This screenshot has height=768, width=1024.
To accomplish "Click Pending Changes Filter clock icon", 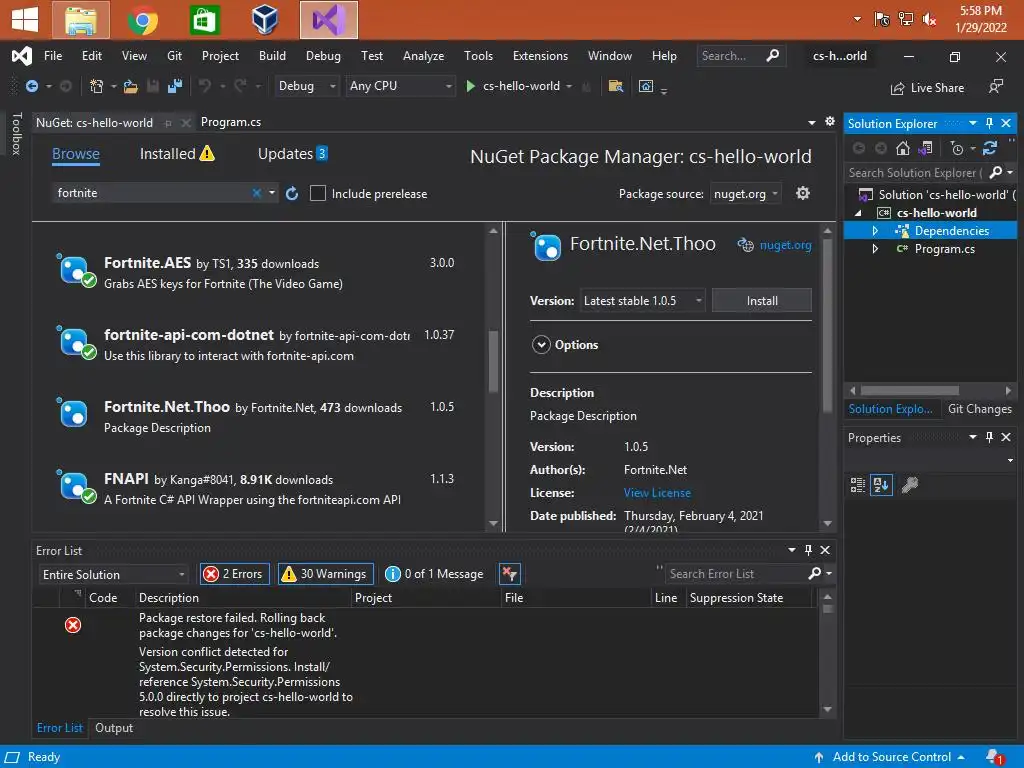I will click(957, 149).
